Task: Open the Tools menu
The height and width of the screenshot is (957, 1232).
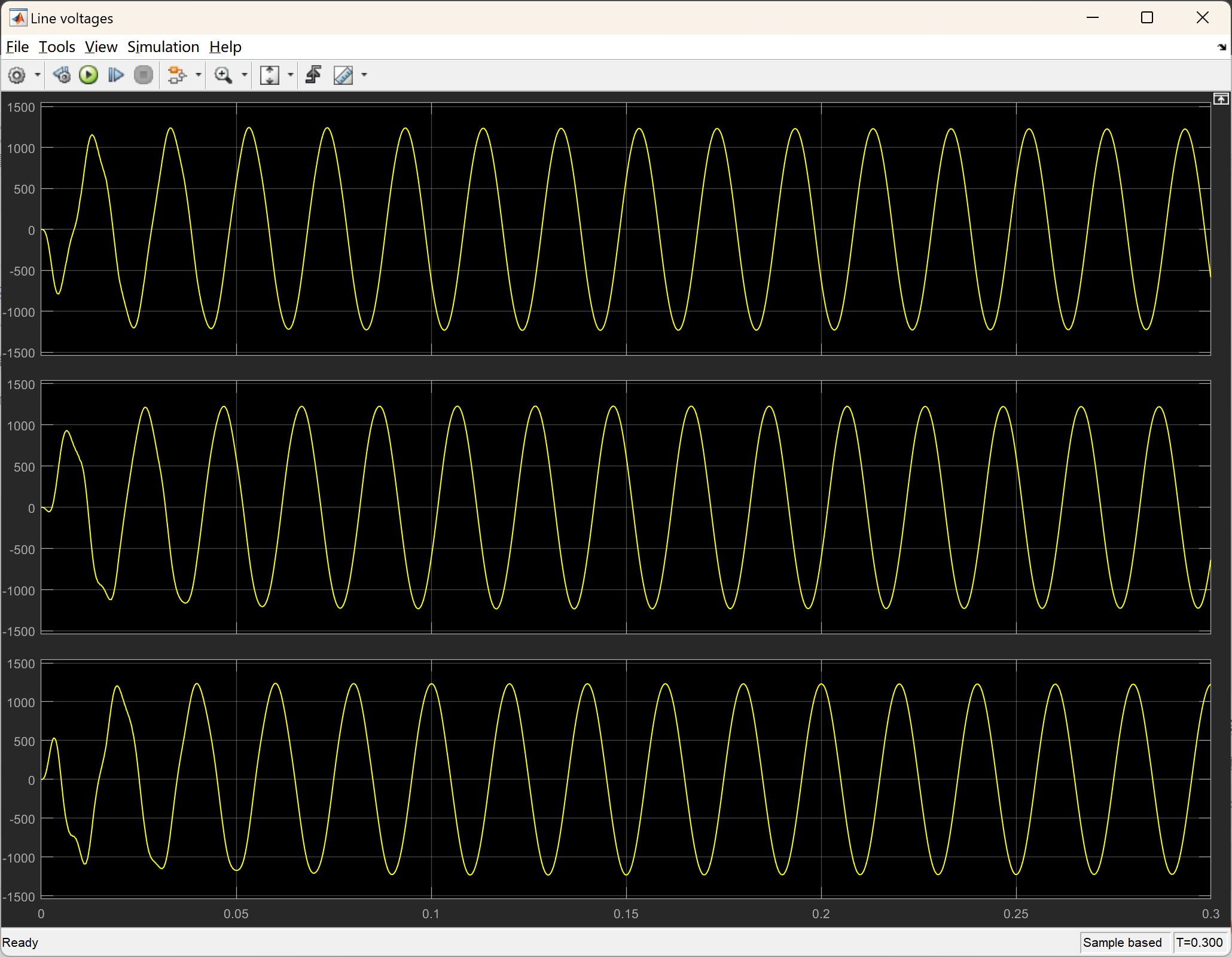Action: point(57,47)
